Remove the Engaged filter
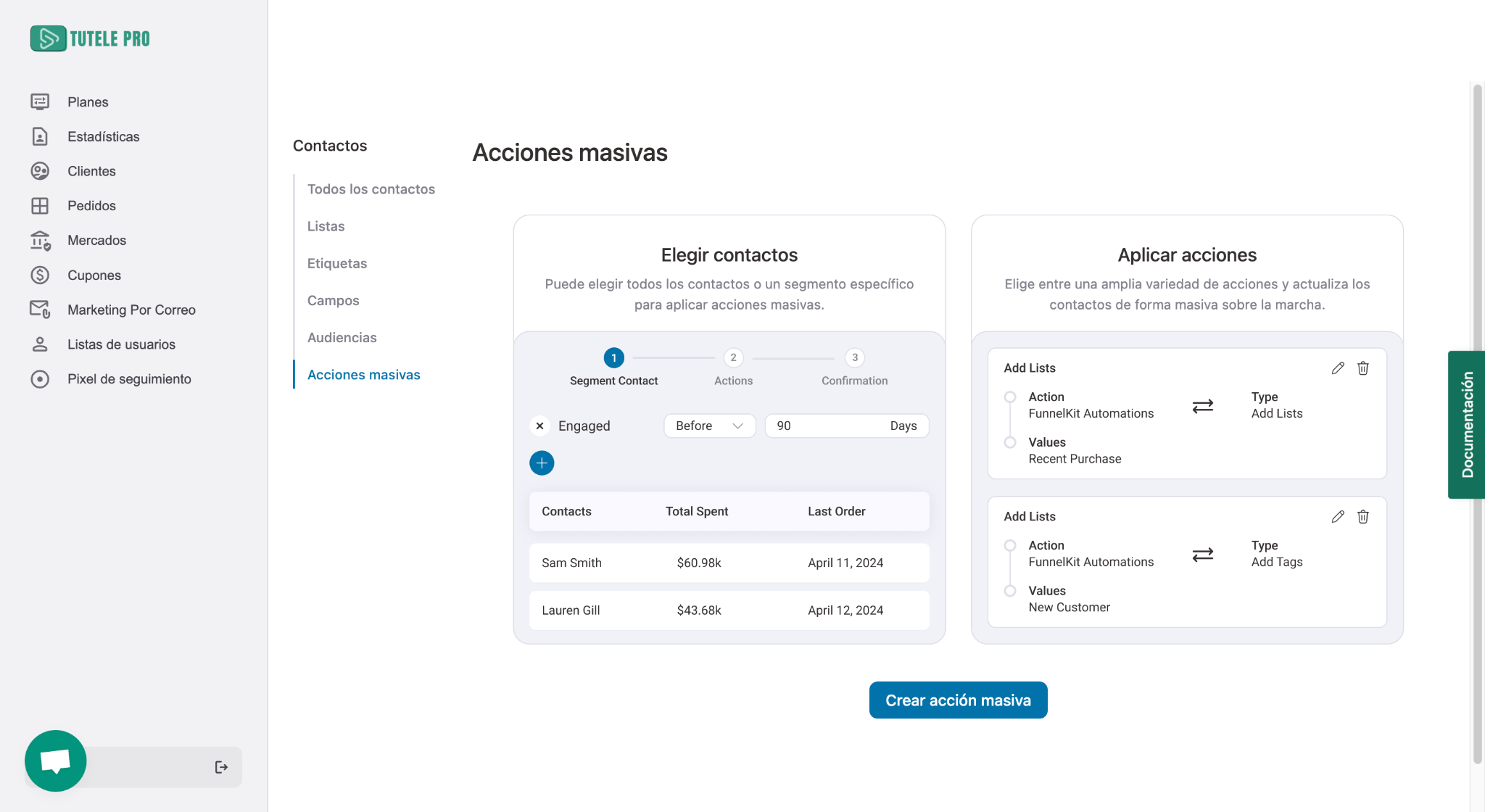 pos(539,426)
